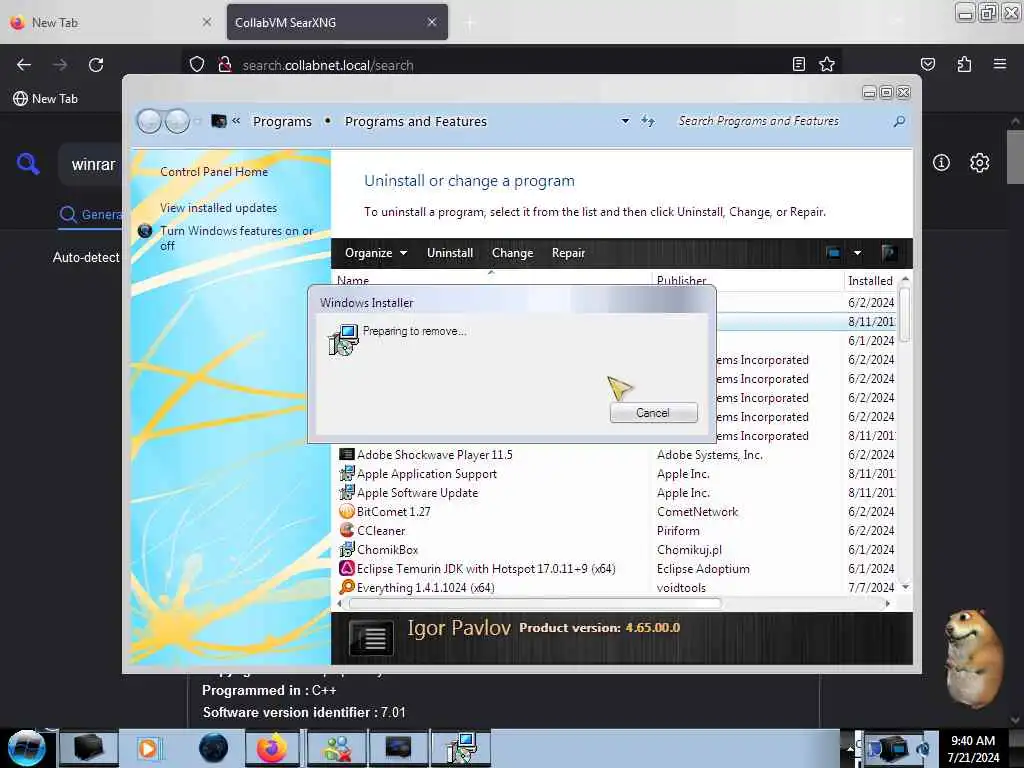Open SearXNG info icon
Image resolution: width=1024 pixels, height=768 pixels.
pos(941,163)
